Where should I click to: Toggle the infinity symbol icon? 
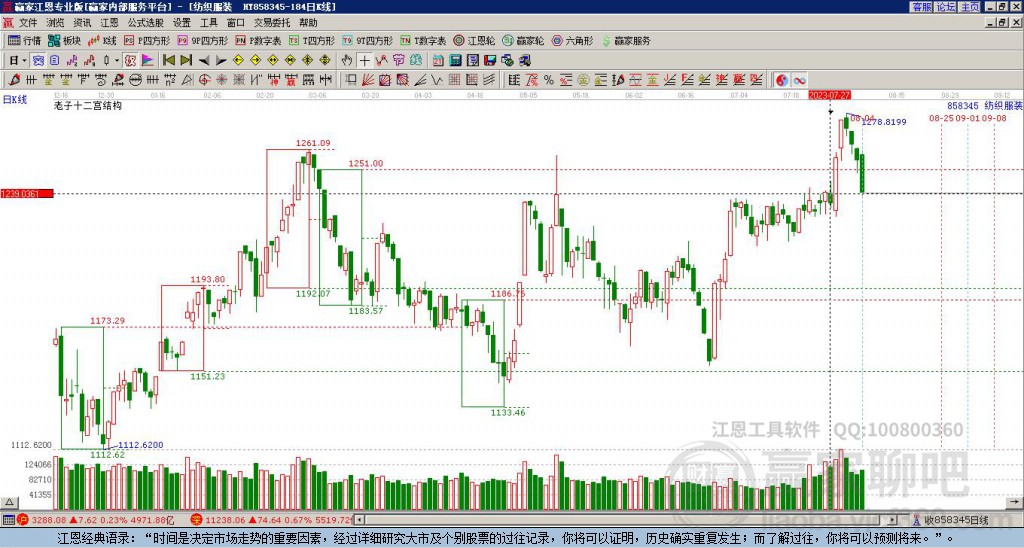[x=799, y=80]
